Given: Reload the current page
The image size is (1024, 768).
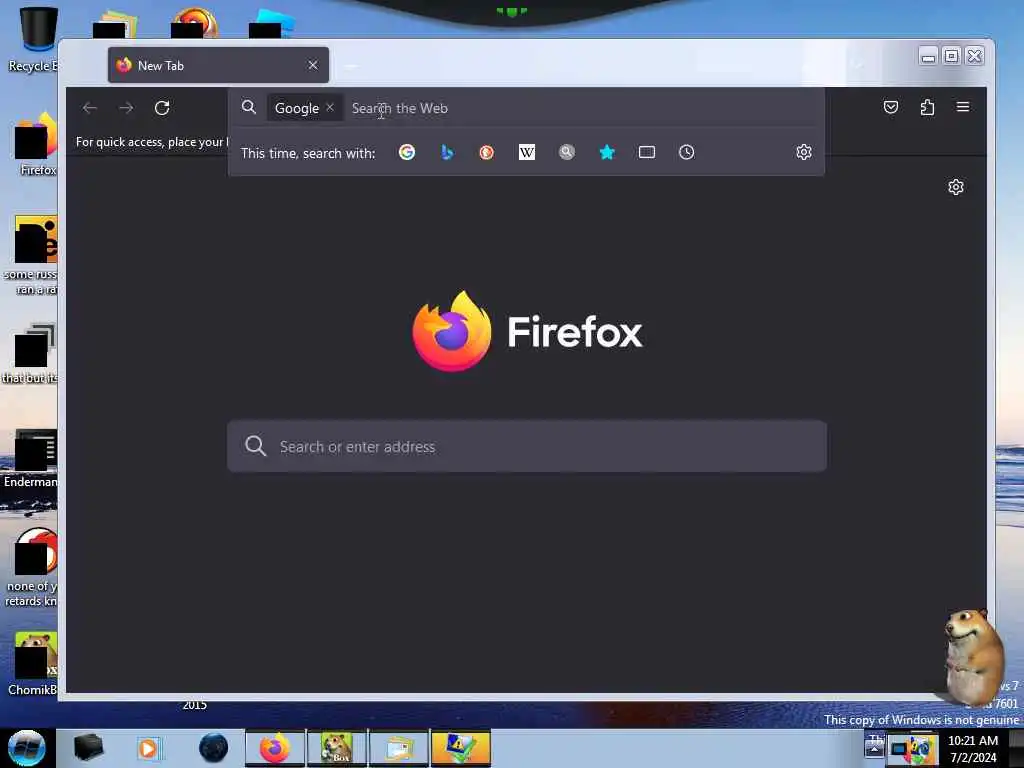Looking at the screenshot, I should 162,108.
